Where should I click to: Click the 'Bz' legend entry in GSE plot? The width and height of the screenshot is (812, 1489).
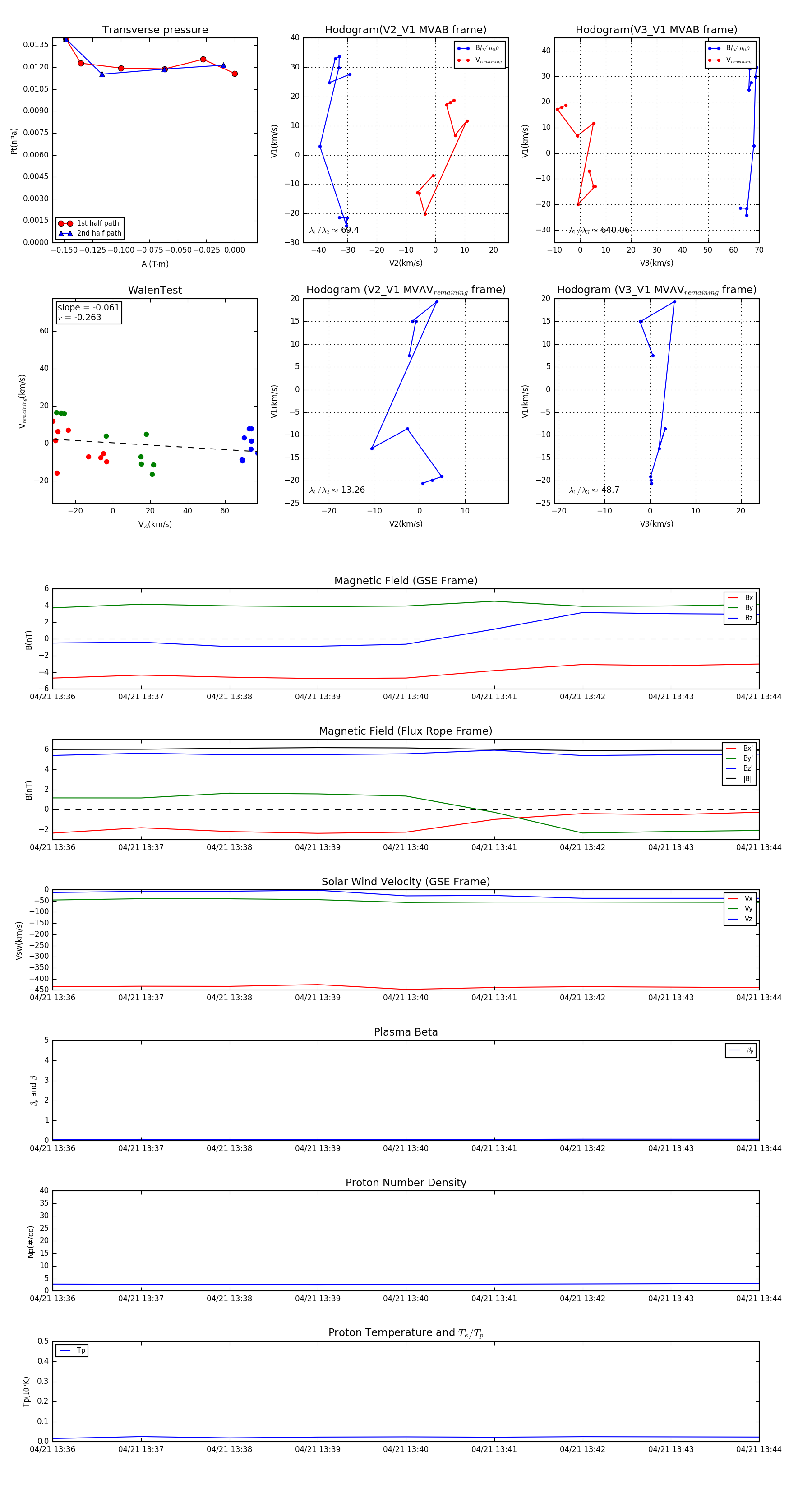740,618
